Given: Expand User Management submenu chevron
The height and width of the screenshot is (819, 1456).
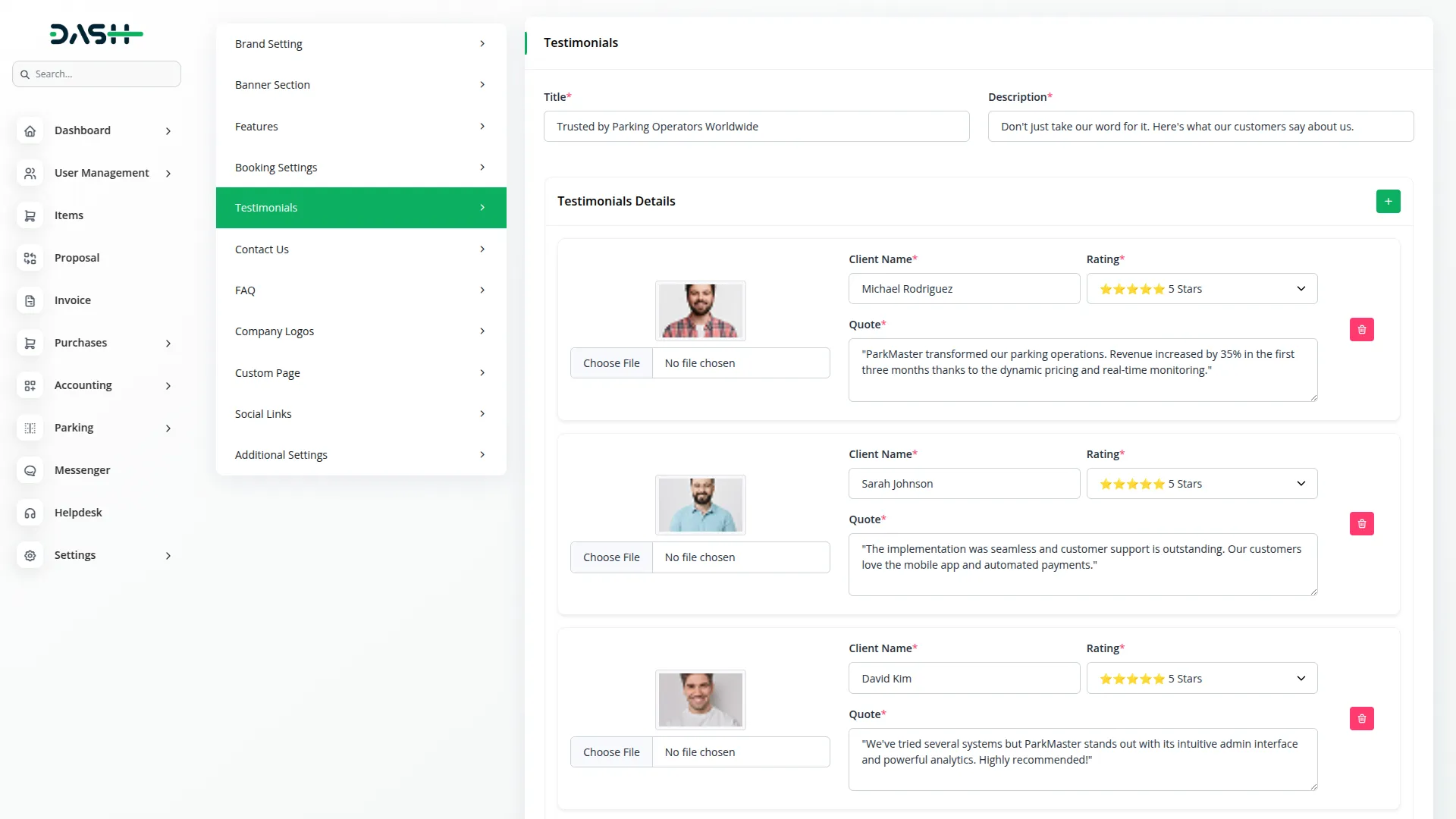Looking at the screenshot, I should 168,173.
